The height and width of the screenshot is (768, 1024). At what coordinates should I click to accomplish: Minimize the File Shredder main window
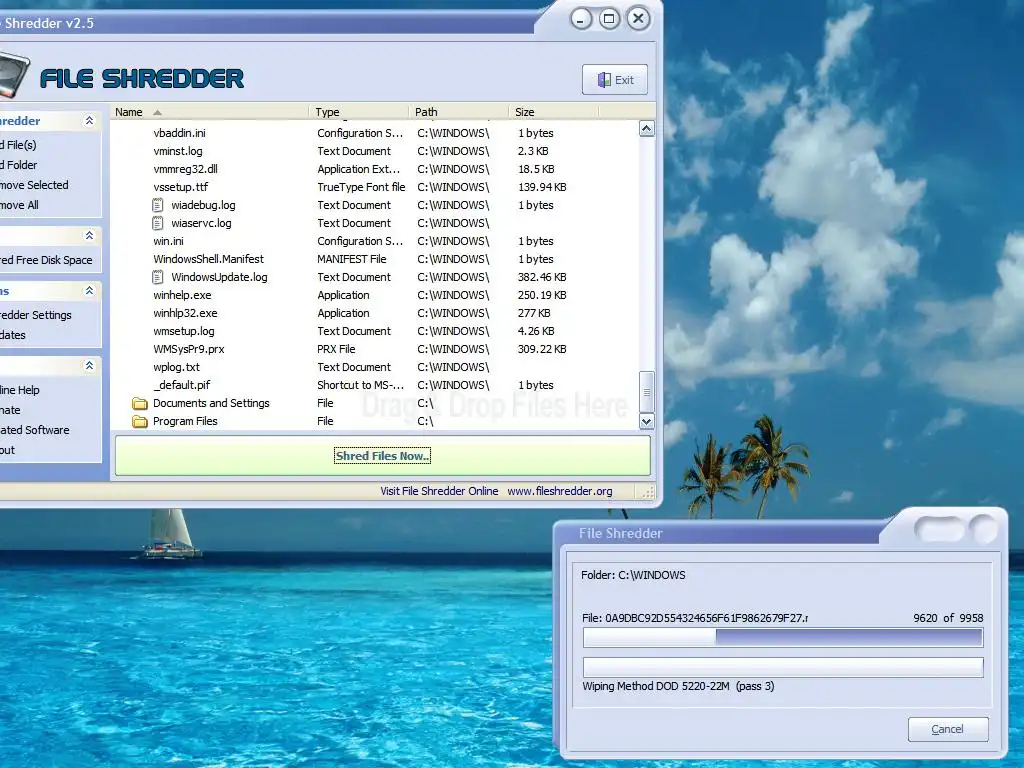[581, 19]
